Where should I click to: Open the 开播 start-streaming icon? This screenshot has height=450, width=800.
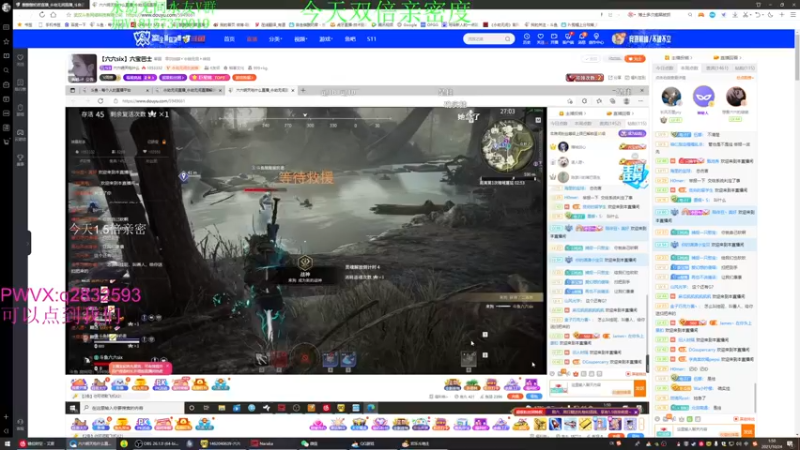(x=554, y=38)
